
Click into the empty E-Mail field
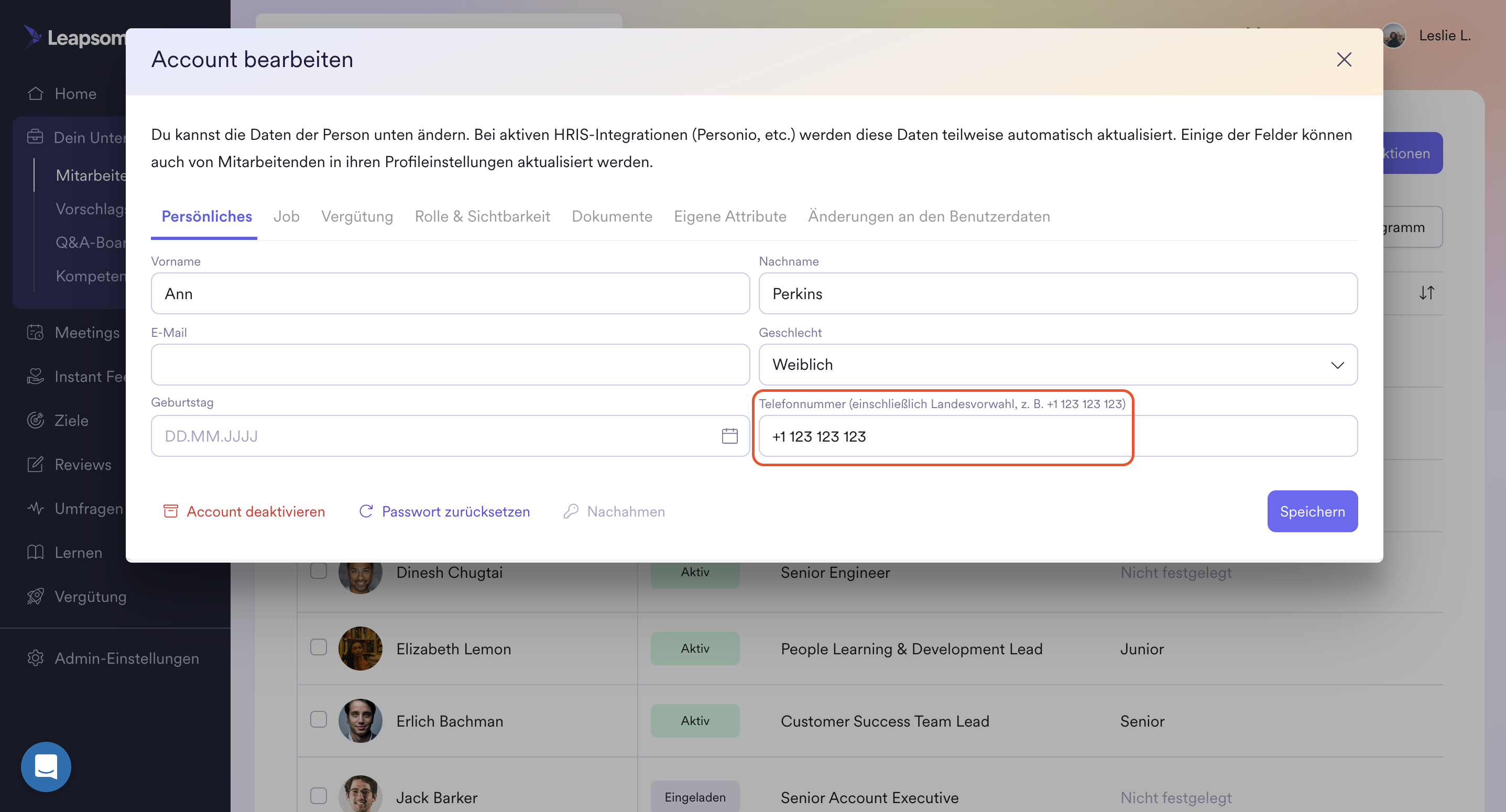click(450, 364)
